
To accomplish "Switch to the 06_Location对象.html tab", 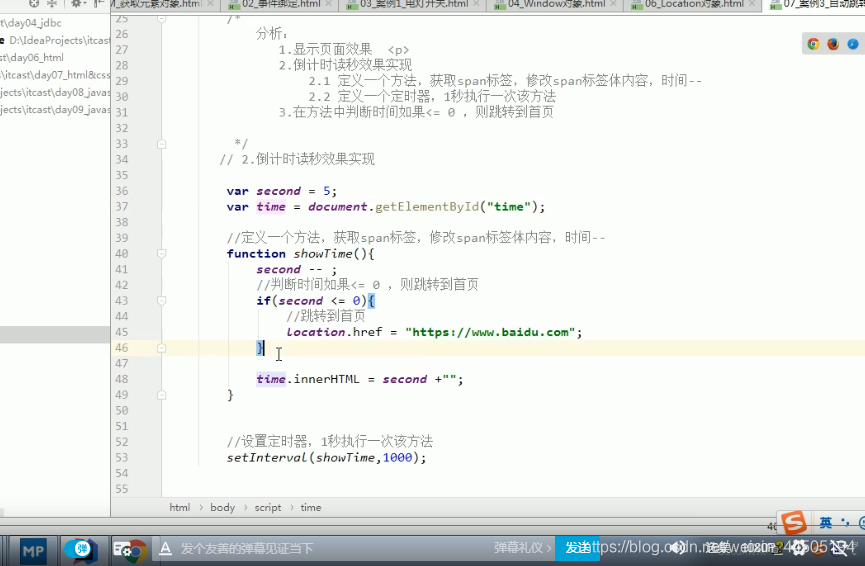I will click(x=694, y=4).
